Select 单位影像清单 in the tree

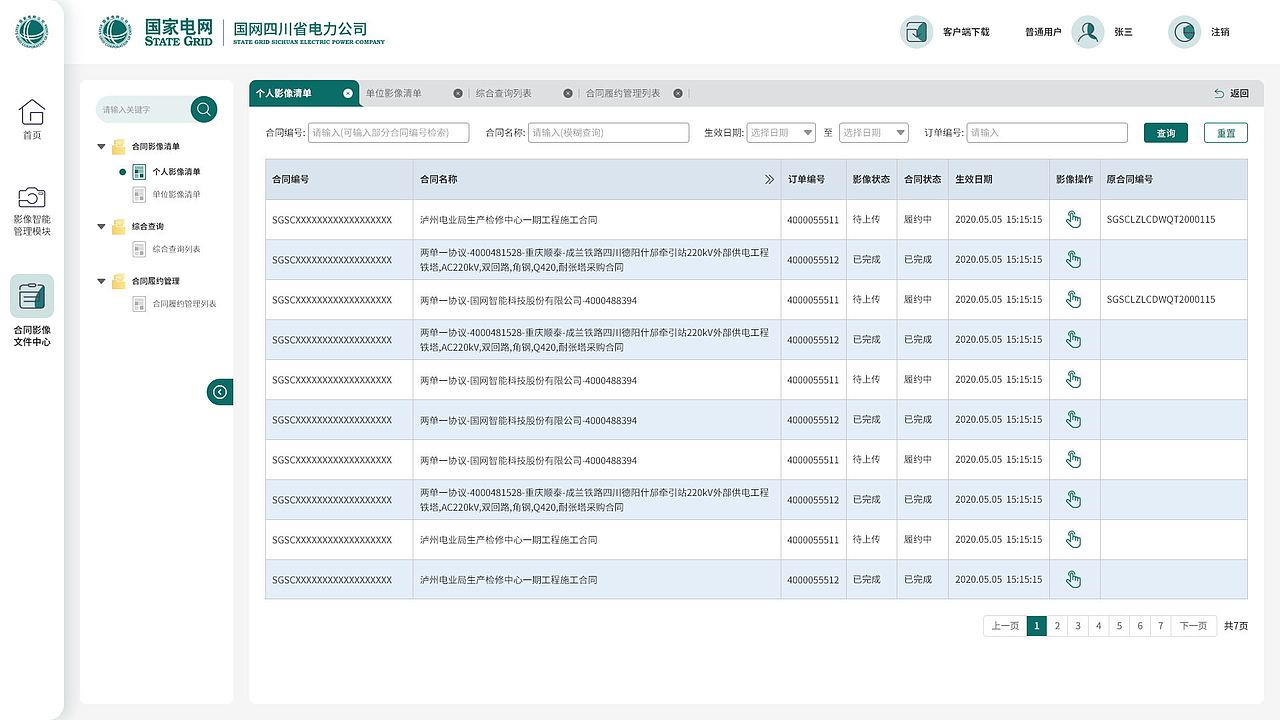(176, 194)
